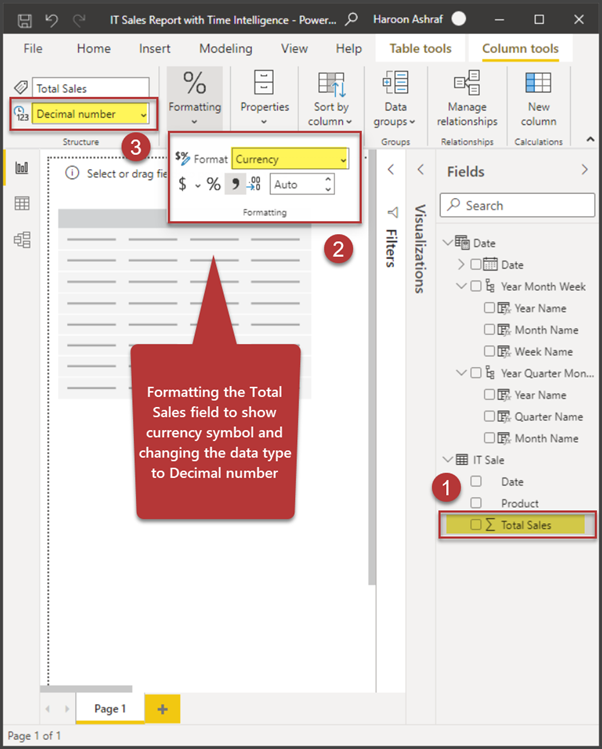Expand the Date hierarchy field
Viewport: 602px width, 749px height.
pyautogui.click(x=461, y=264)
